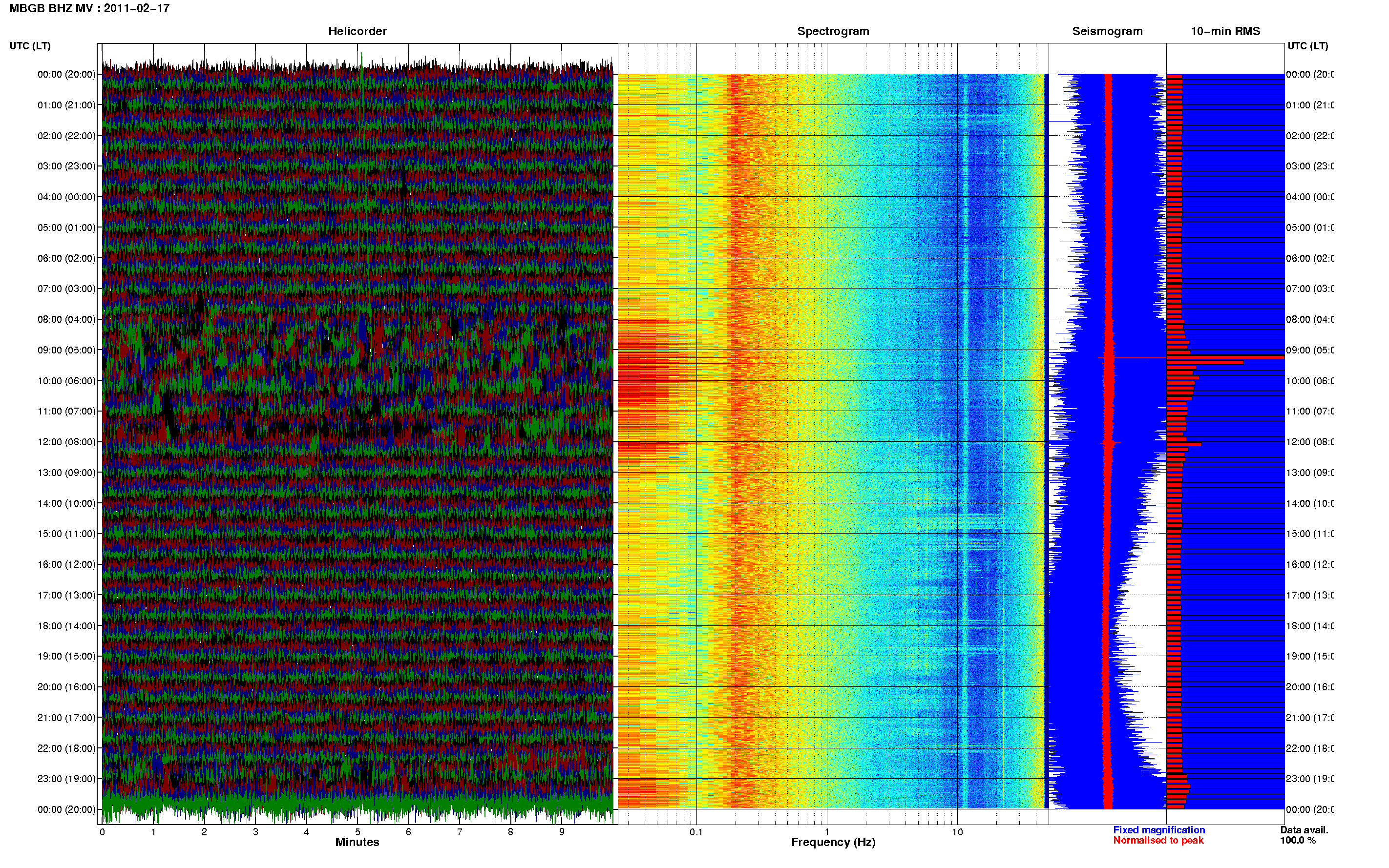1389x868 pixels.
Task: Click minute 0 tick label on helicorder axis
Action: pyautogui.click(x=102, y=832)
